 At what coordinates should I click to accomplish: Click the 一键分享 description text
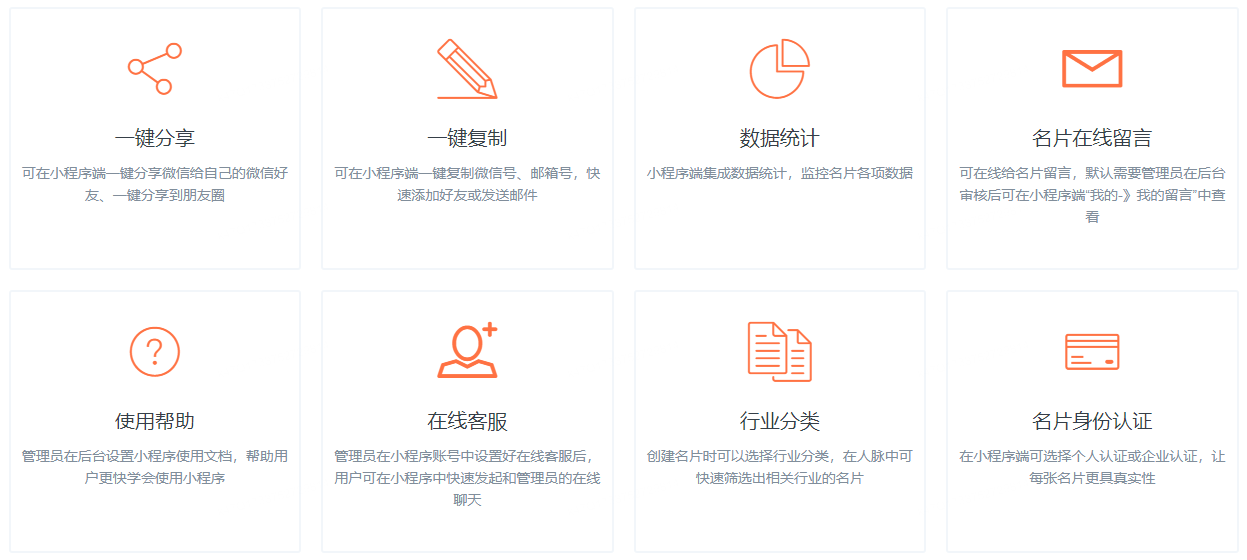(x=155, y=184)
